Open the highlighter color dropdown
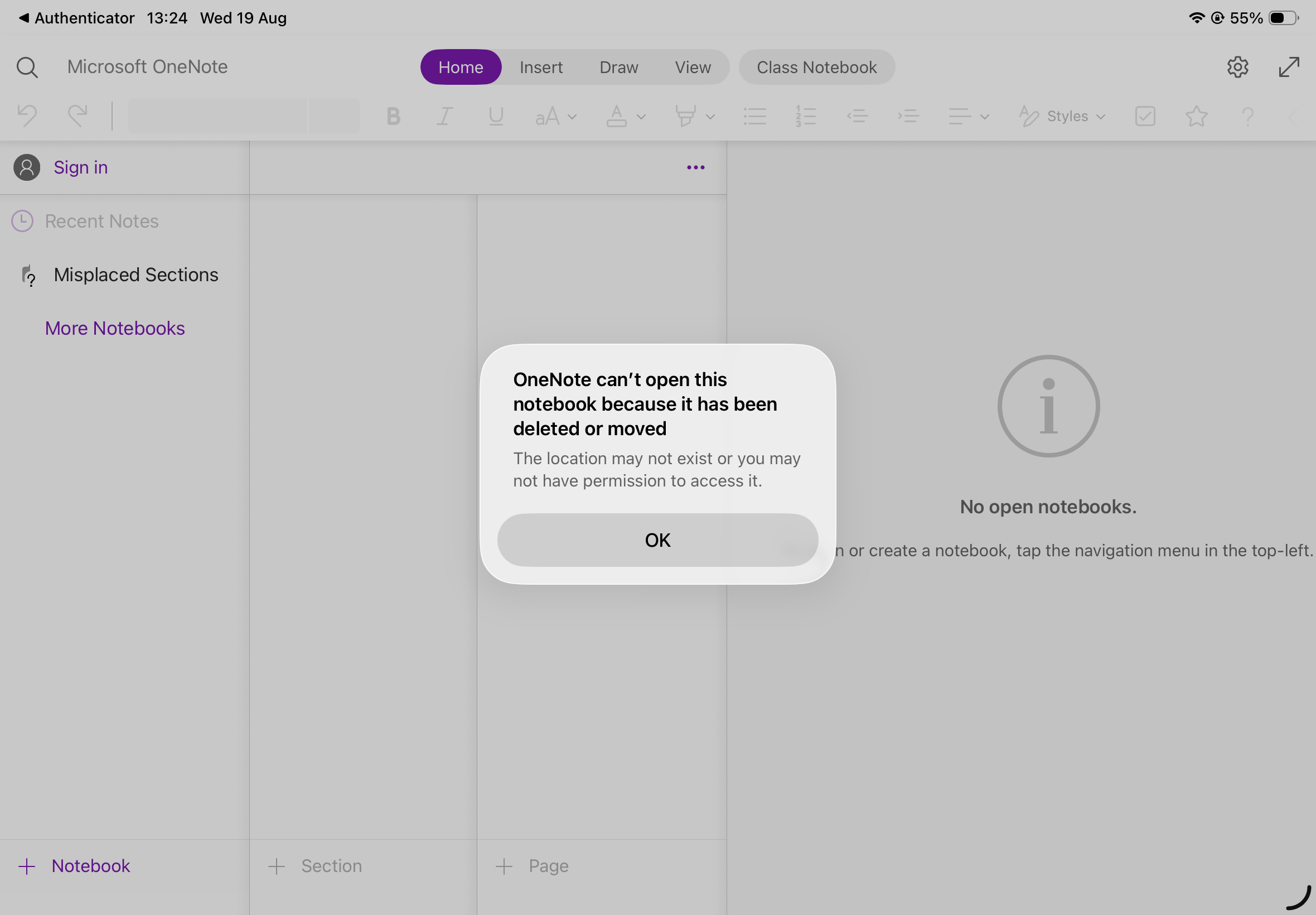The image size is (1316, 915). tap(695, 117)
